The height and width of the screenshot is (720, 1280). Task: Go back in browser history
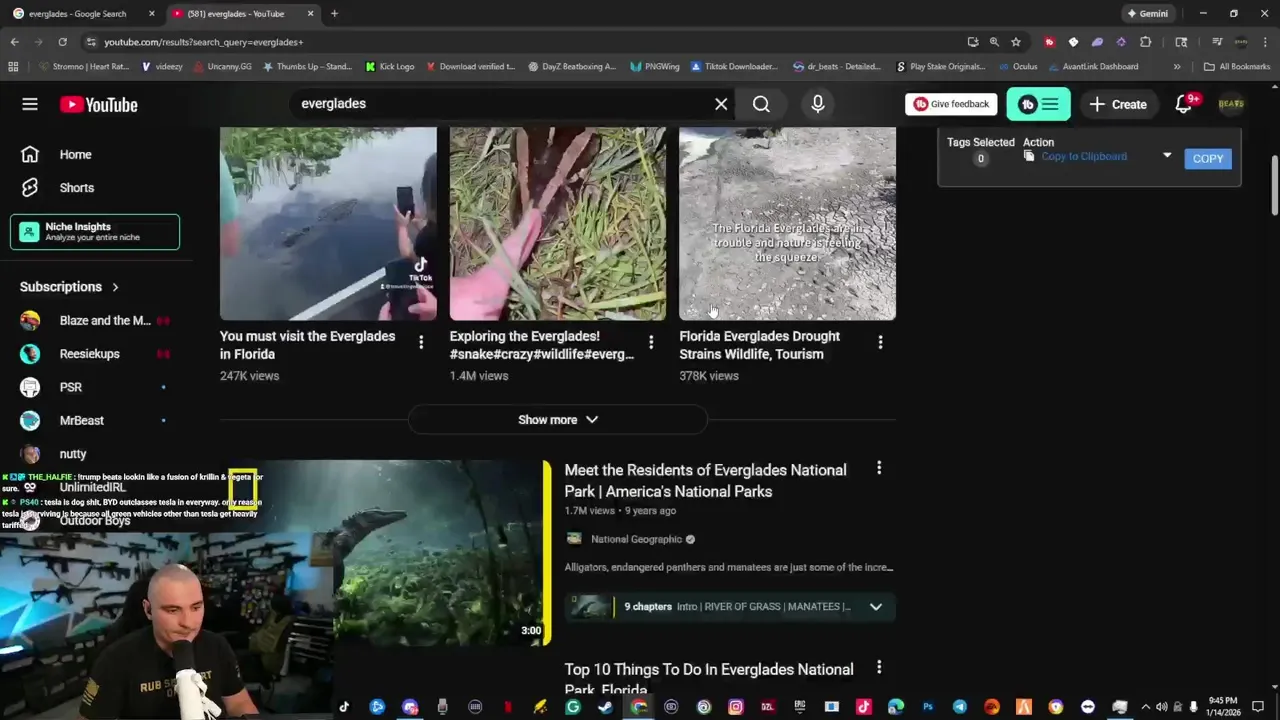click(14, 42)
